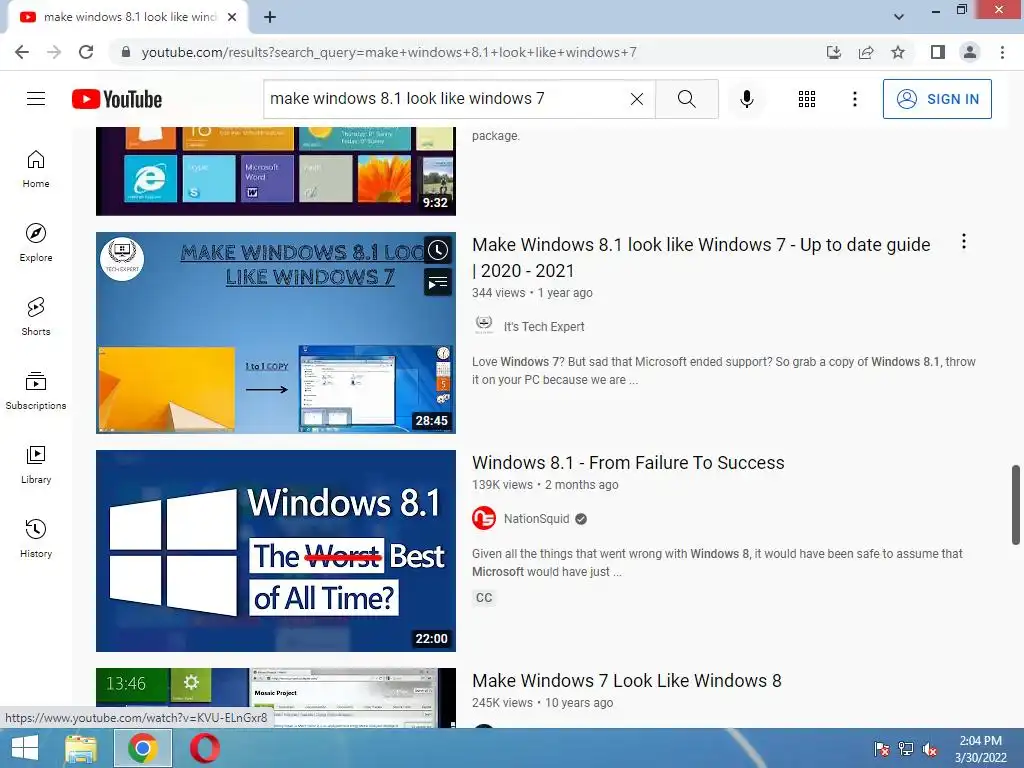Click the browser address bar URL
1024x768 pixels.
pyautogui.click(x=389, y=52)
